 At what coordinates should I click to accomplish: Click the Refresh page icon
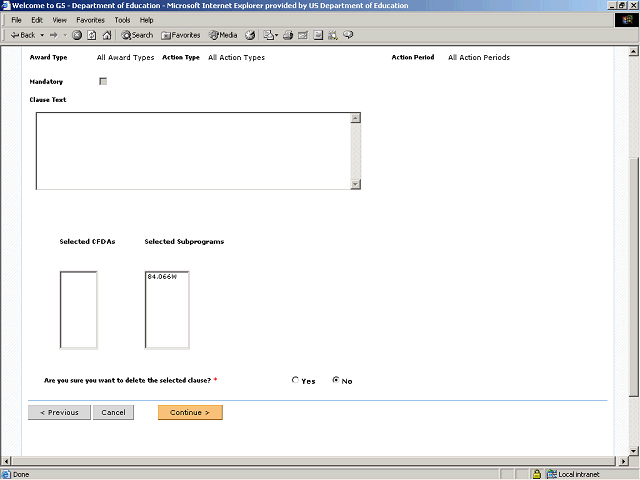coord(92,35)
